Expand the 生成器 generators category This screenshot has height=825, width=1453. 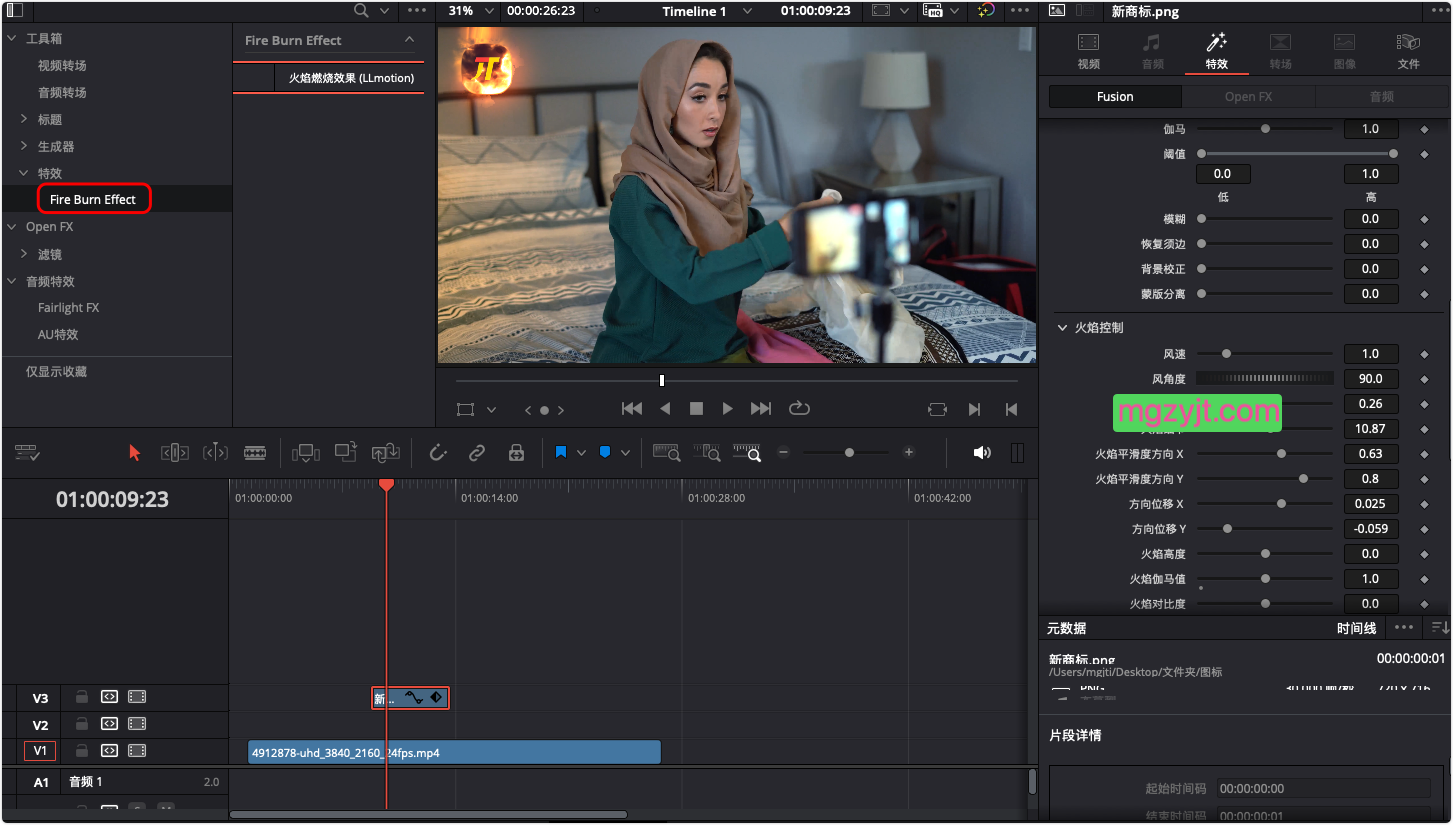(x=24, y=146)
